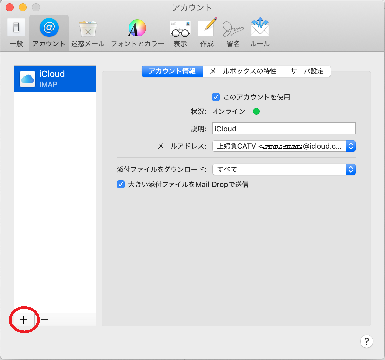Open the Viewing (表示) glasses pane

click(180, 33)
